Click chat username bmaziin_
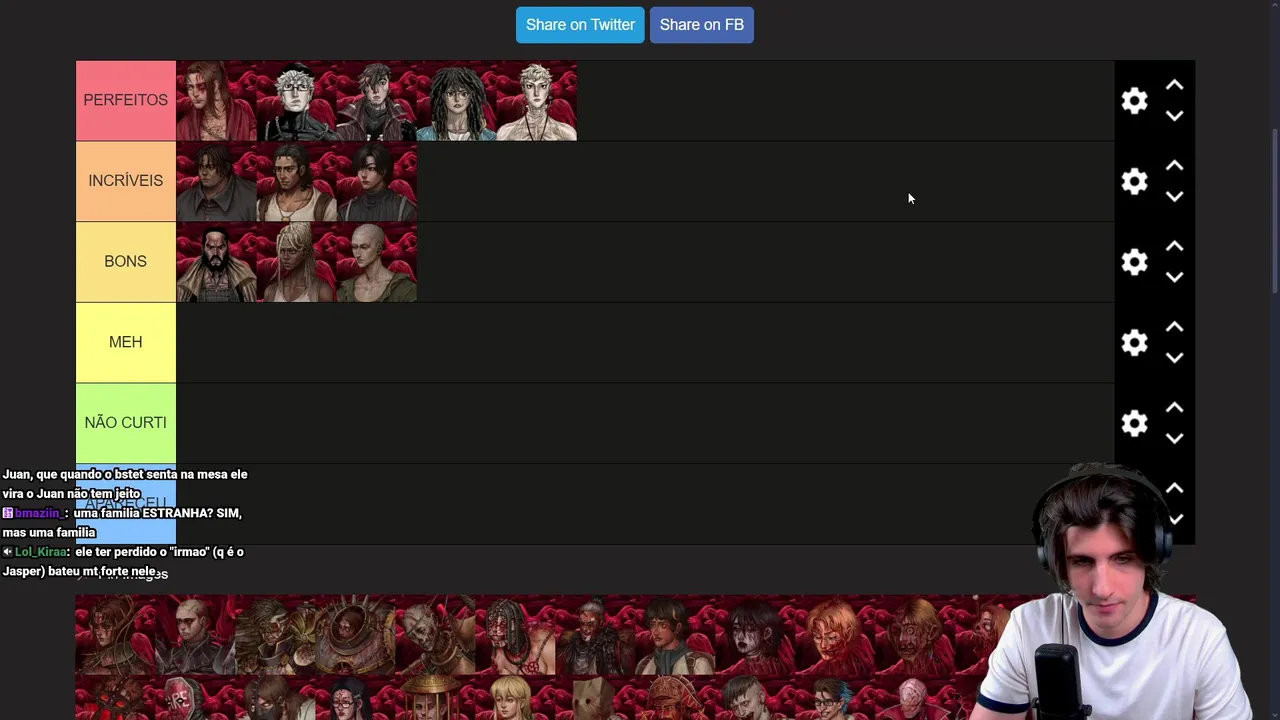This screenshot has height=720, width=1280. pos(38,513)
